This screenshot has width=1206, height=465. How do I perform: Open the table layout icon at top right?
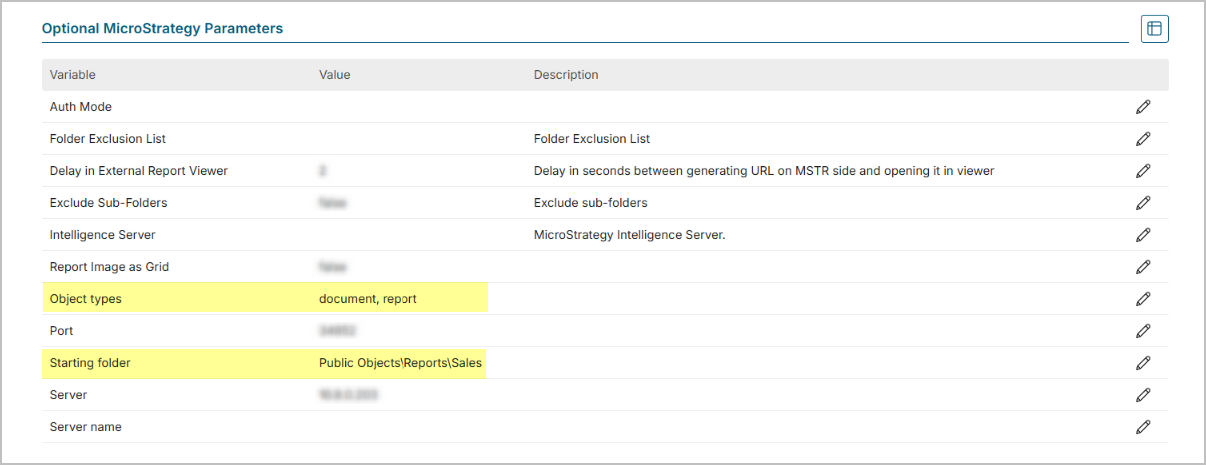click(1154, 29)
